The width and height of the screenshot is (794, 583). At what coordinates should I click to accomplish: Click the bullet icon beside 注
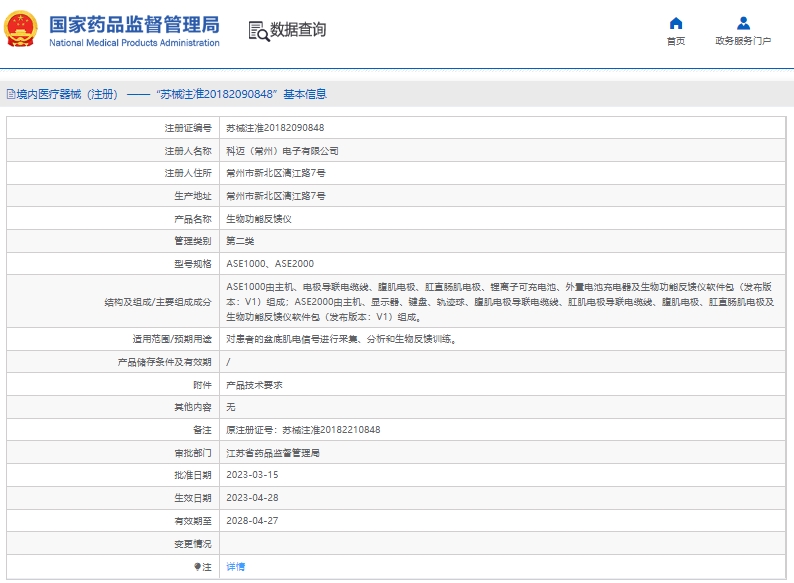tap(197, 567)
